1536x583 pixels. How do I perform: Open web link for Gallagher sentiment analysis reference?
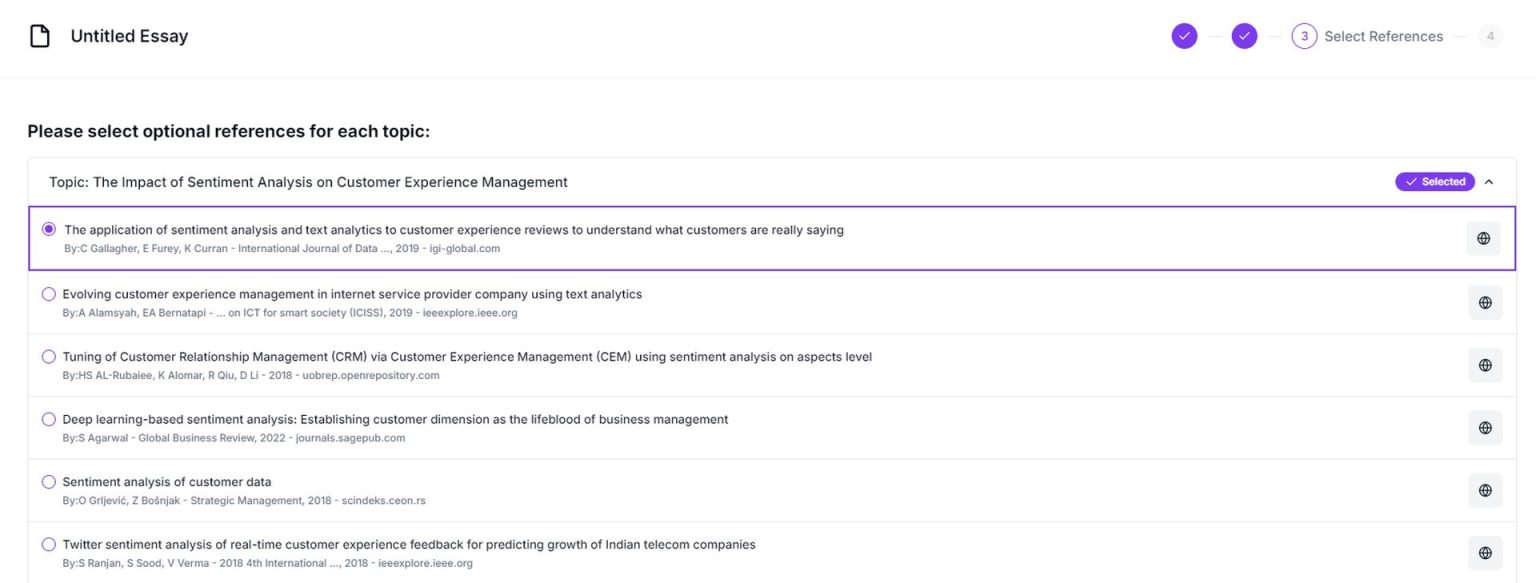point(1483,239)
